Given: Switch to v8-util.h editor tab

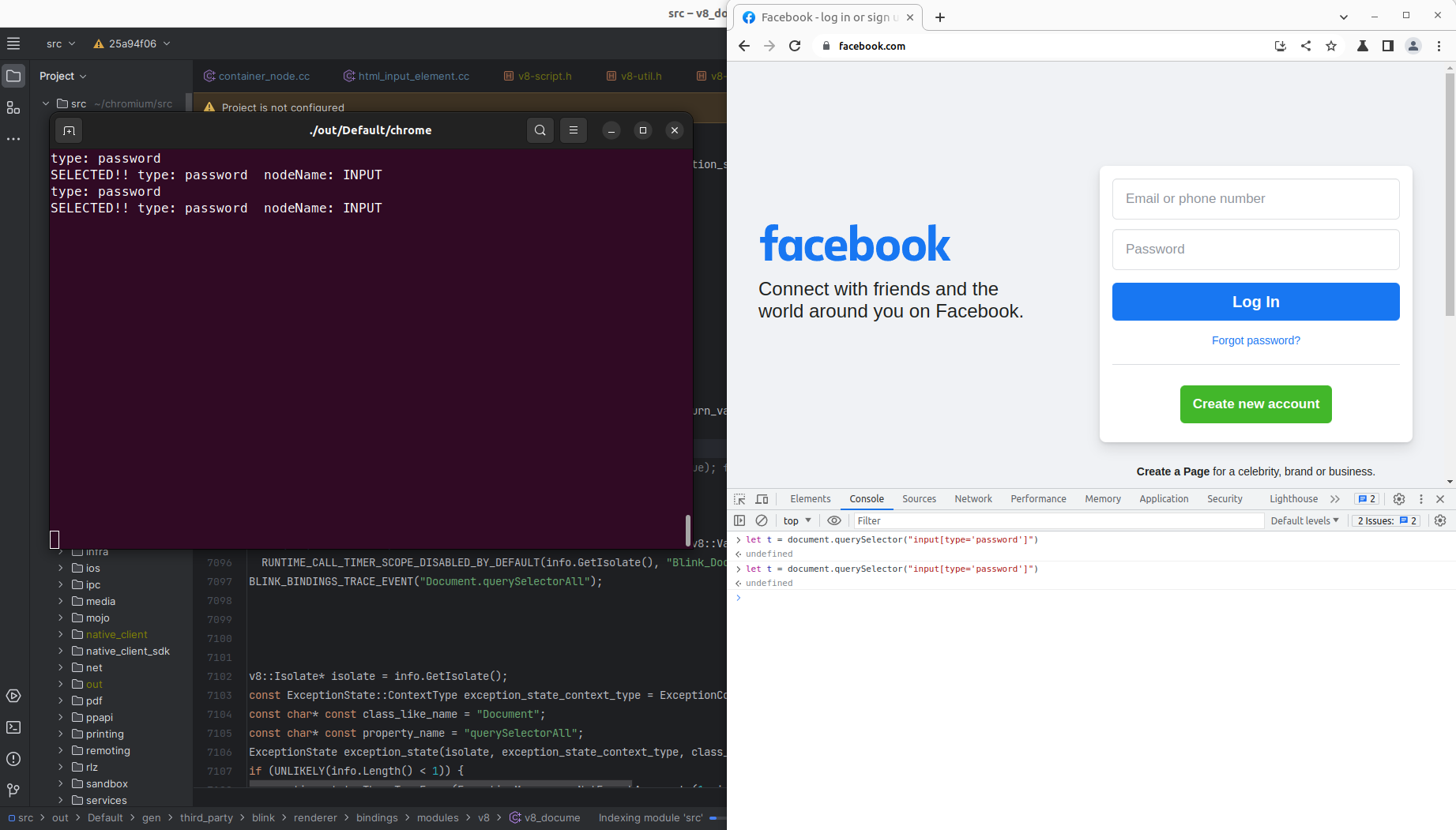Looking at the screenshot, I should [x=634, y=76].
